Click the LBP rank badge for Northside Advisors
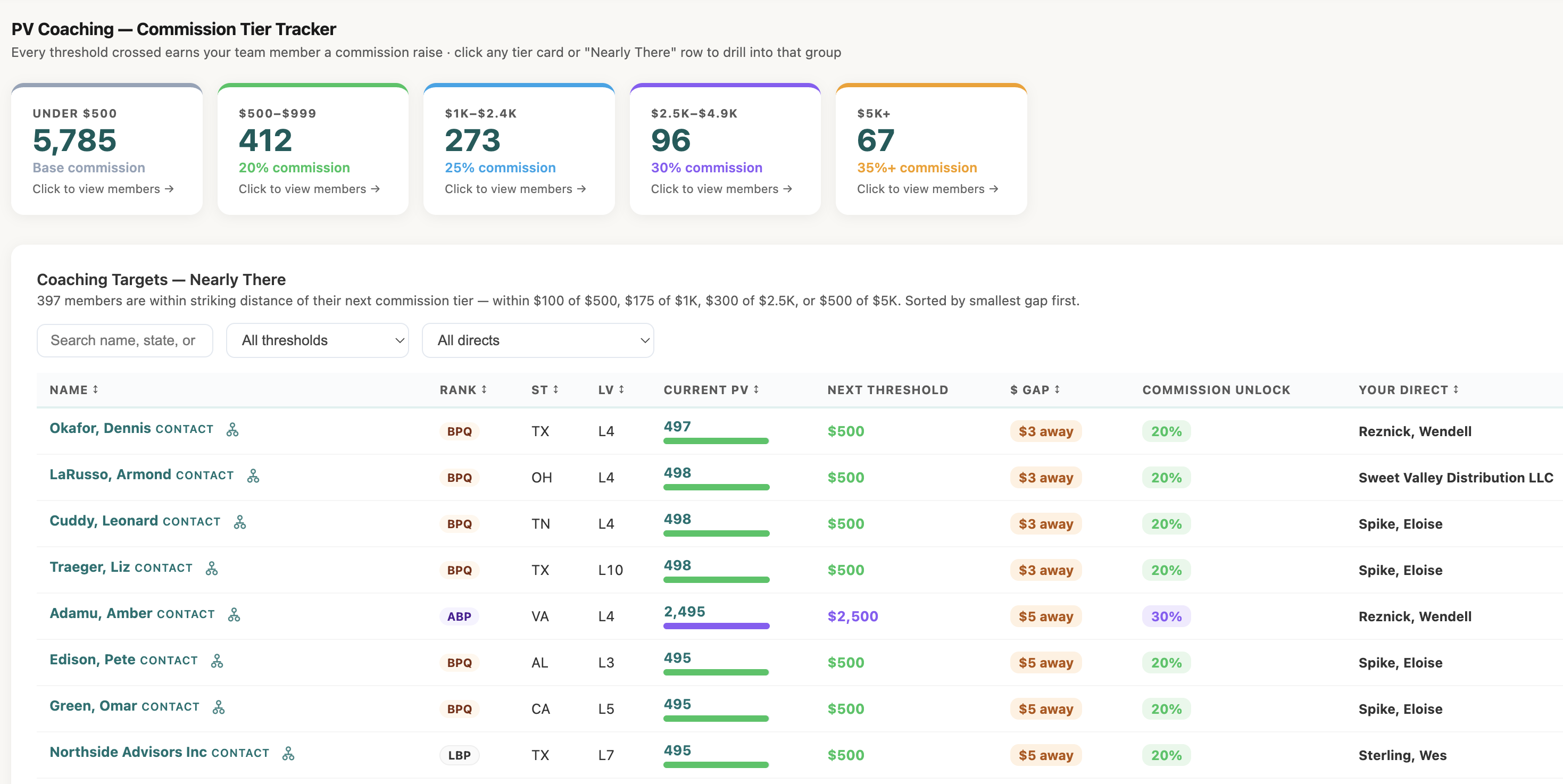The width and height of the screenshot is (1563, 784). pyautogui.click(x=459, y=755)
